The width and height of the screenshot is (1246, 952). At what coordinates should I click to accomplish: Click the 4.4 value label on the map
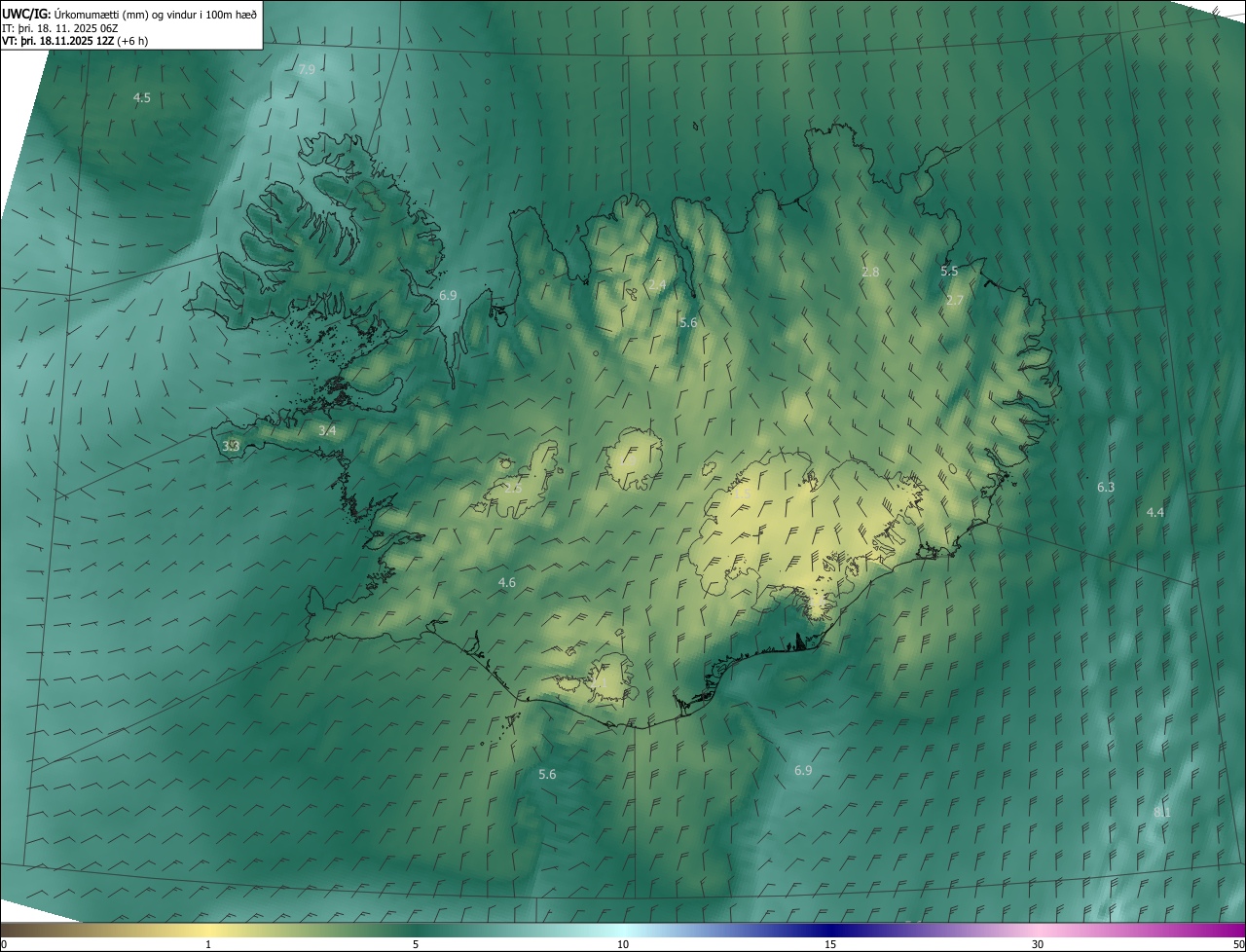coord(1155,512)
